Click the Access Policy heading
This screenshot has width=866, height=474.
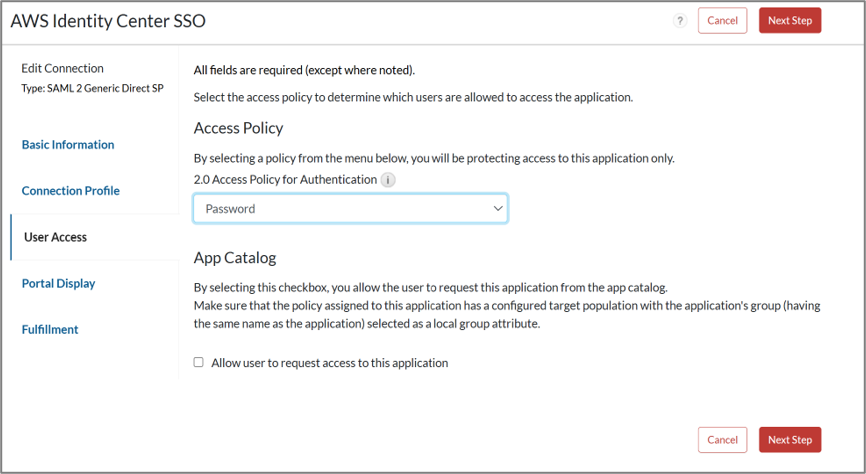click(239, 128)
